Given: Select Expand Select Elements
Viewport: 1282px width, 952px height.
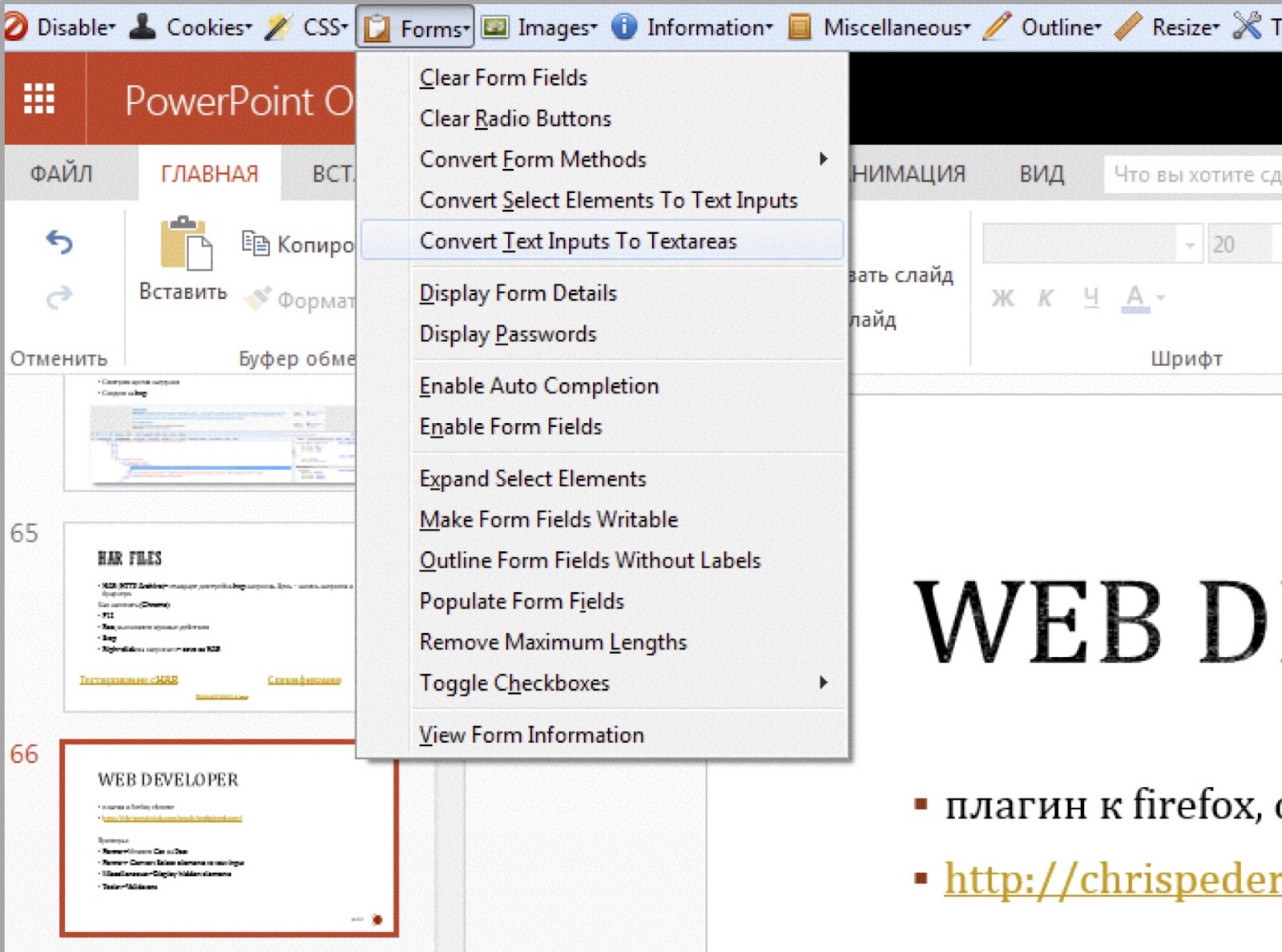Looking at the screenshot, I should click(x=603, y=479).
